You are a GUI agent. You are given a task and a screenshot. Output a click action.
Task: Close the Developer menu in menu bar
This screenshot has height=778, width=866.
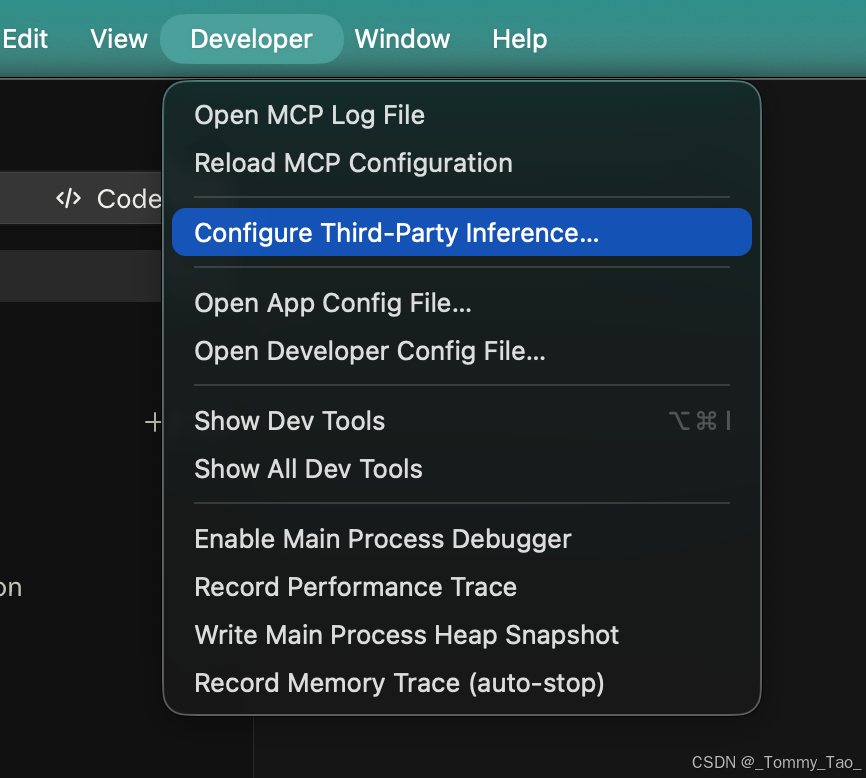252,39
